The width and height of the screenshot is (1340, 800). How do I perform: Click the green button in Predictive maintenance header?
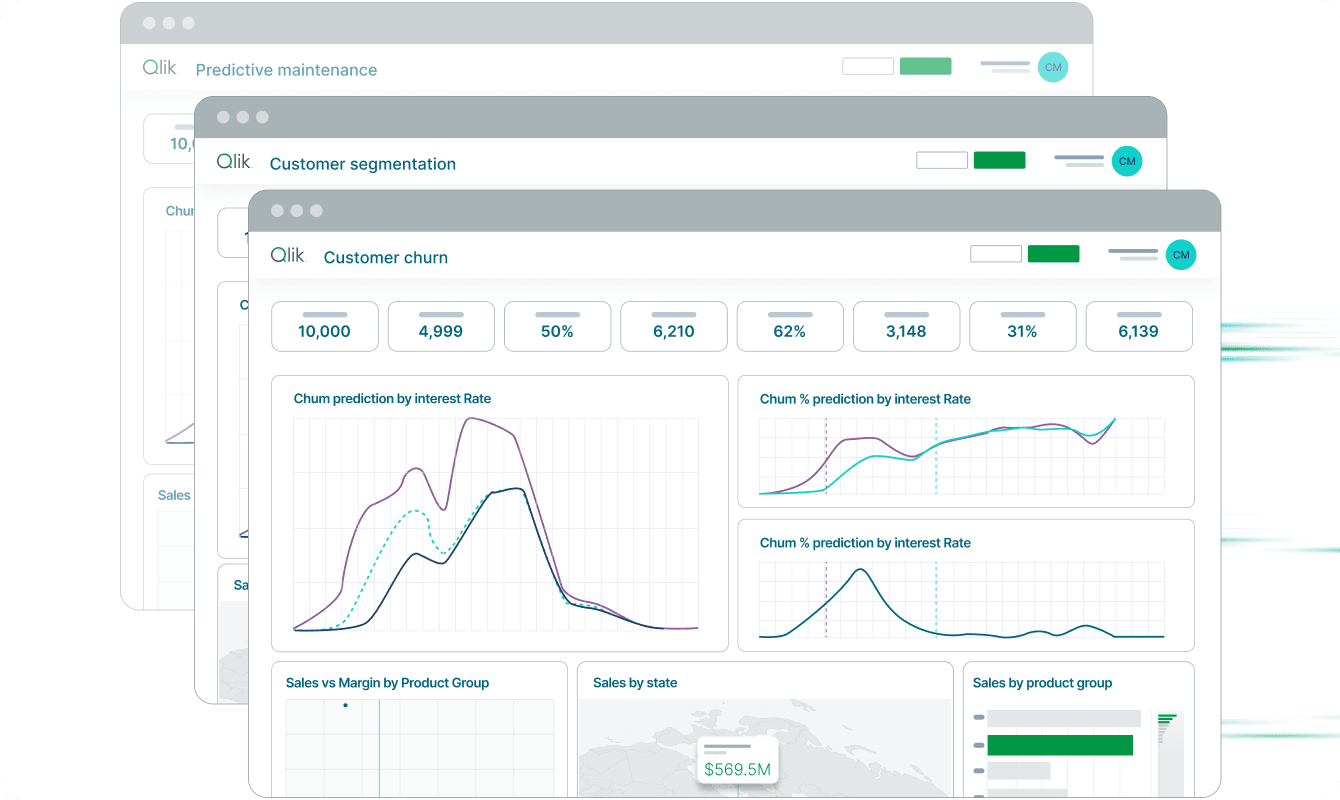click(x=925, y=66)
